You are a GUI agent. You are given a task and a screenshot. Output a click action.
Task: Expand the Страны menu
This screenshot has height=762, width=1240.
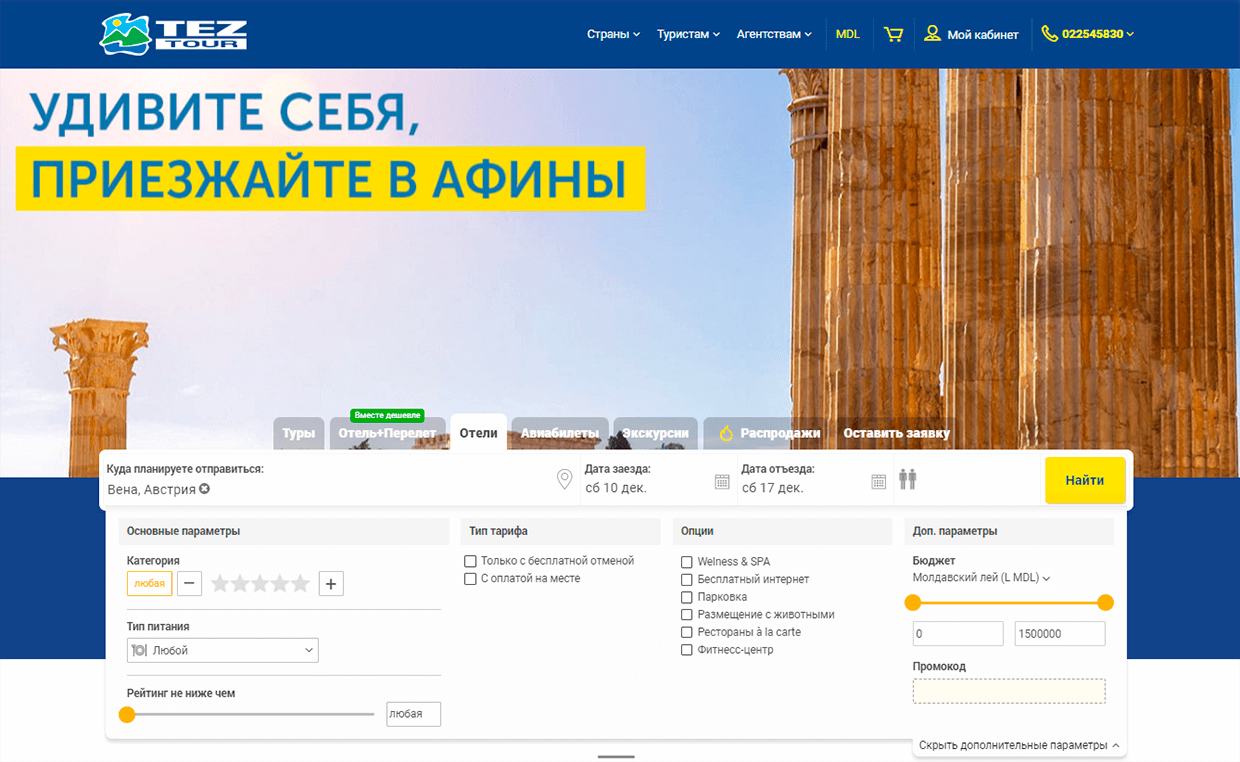point(613,34)
